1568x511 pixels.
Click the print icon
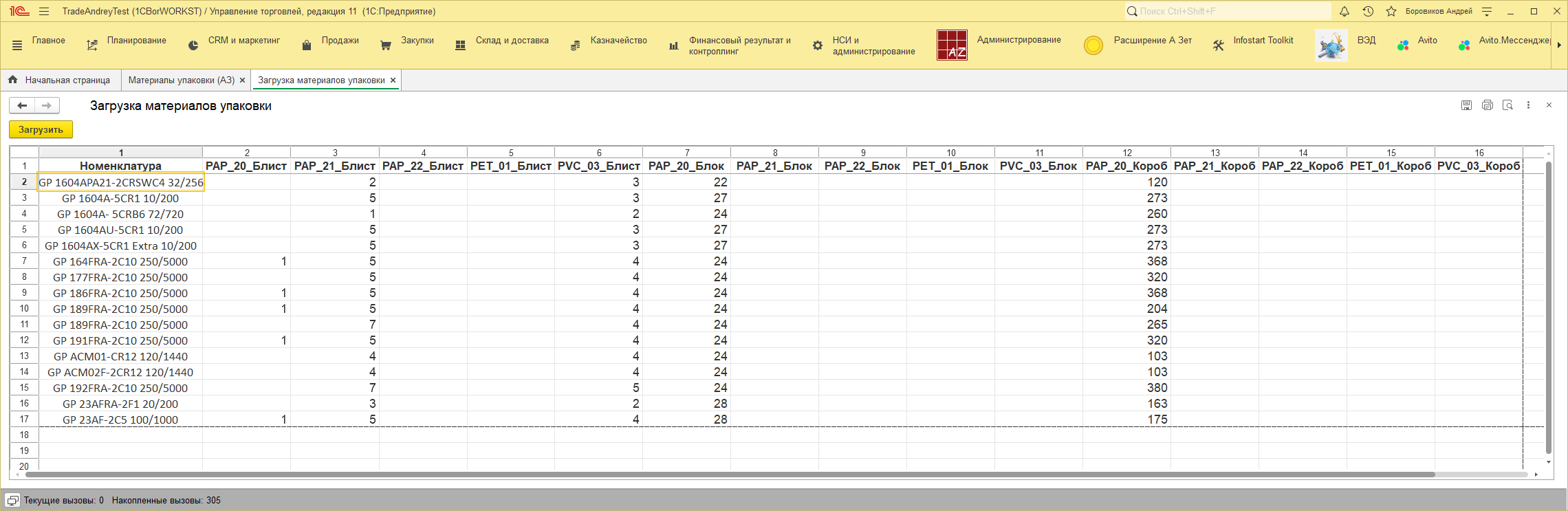coord(1487,105)
